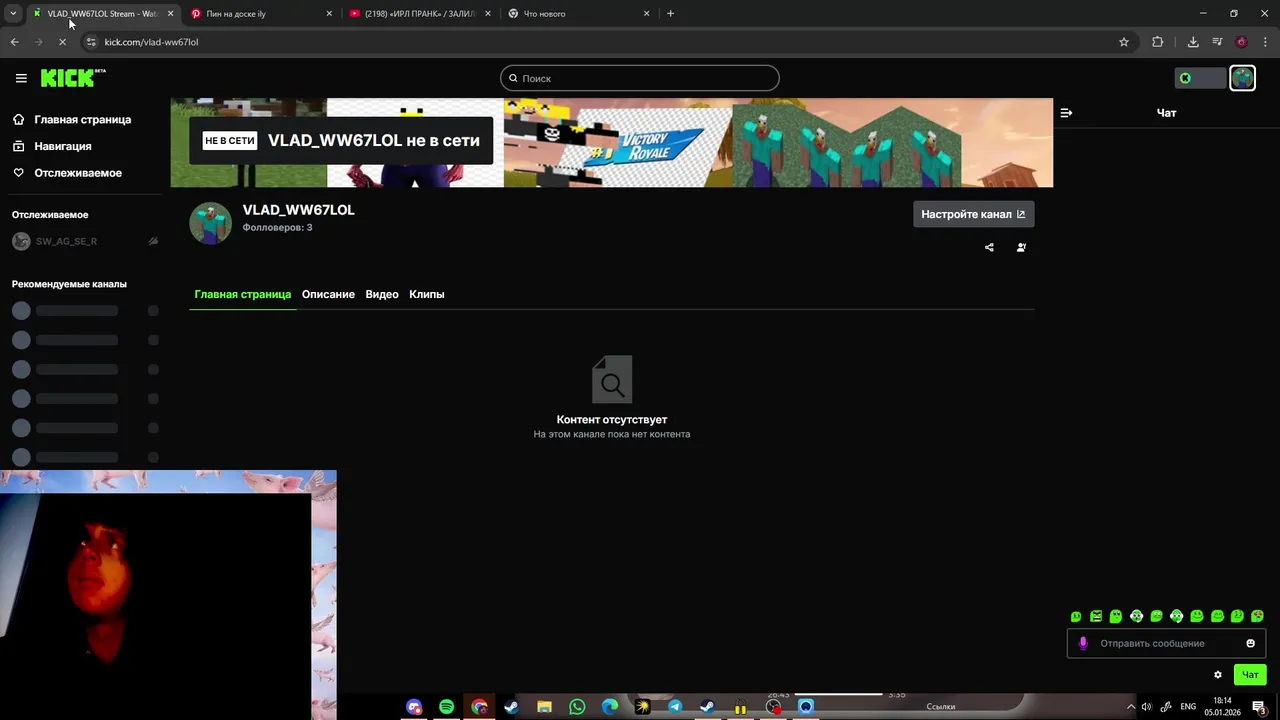1280x720 pixels.
Task: Open browser downloads icon
Action: 1193,42
